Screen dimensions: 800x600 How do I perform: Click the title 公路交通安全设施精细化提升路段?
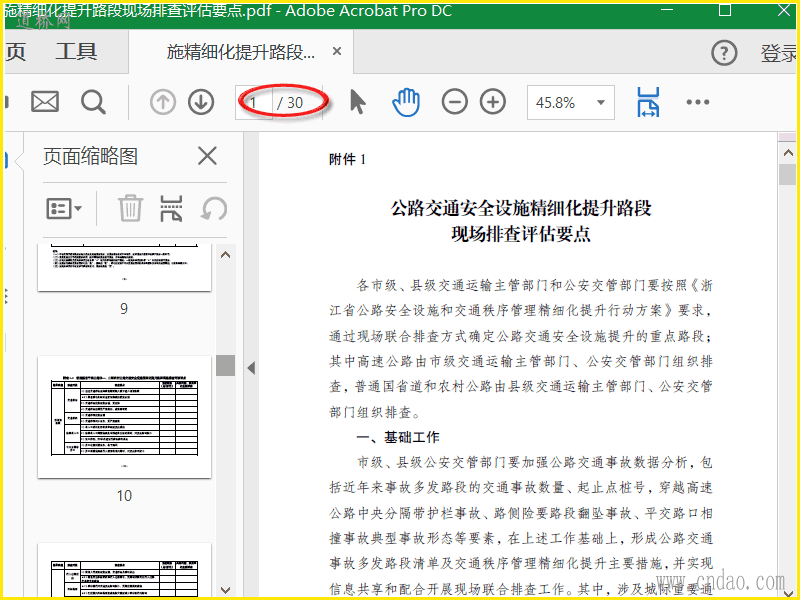[x=521, y=208]
